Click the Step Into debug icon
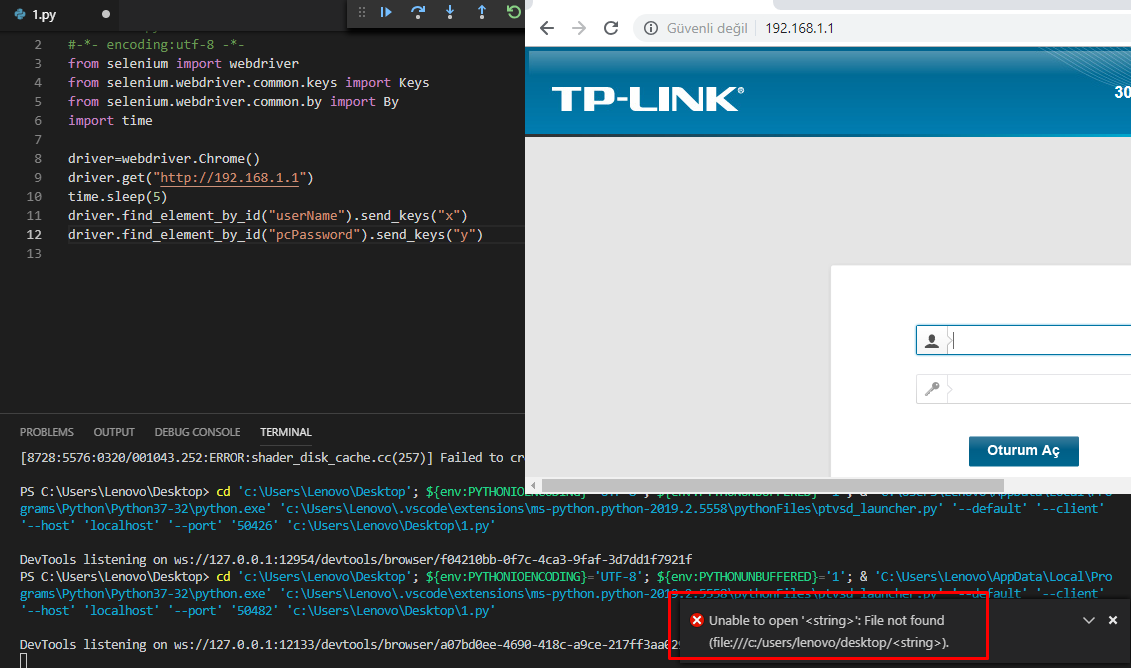The width and height of the screenshot is (1131, 668). pos(450,12)
